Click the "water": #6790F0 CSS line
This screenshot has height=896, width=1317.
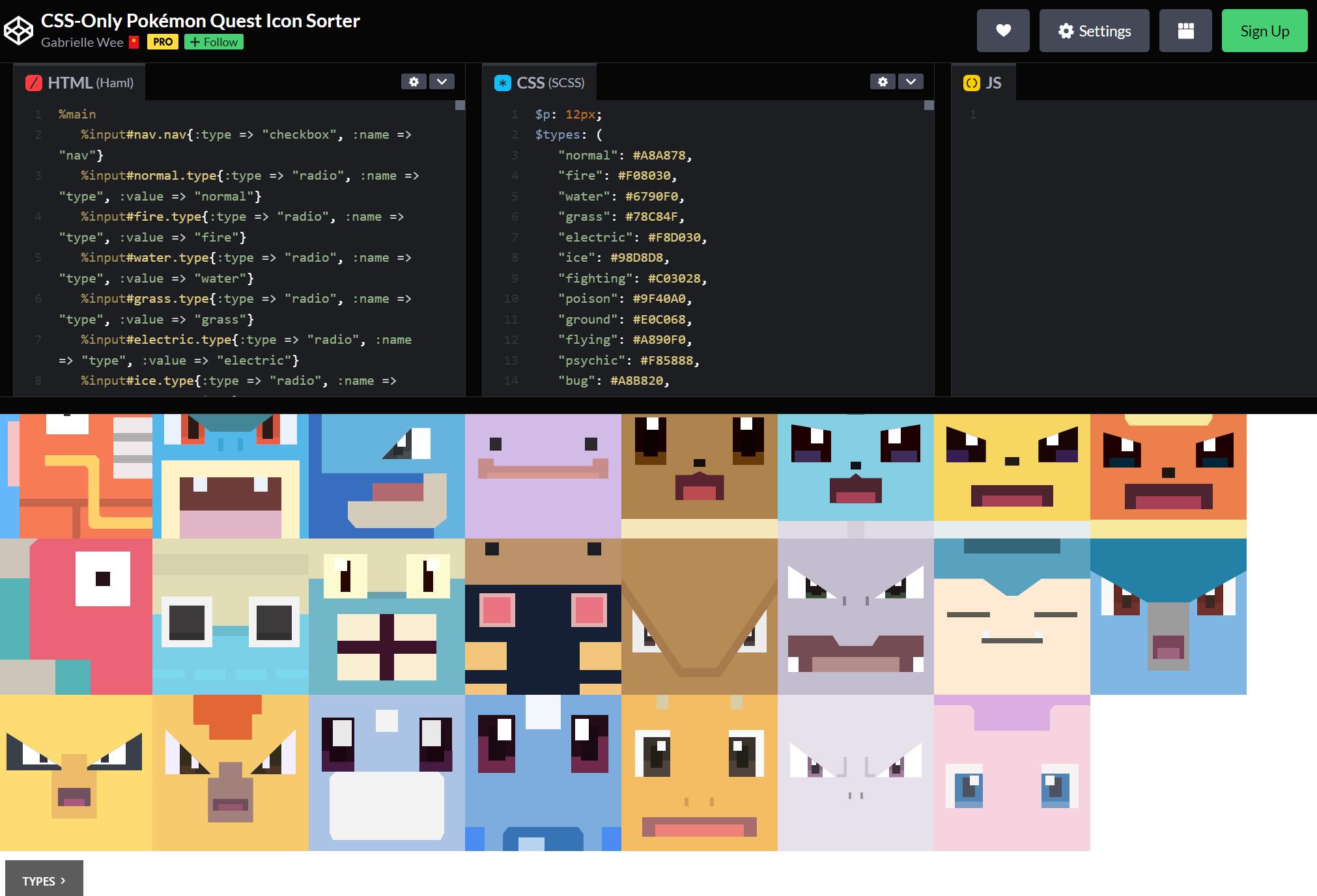(621, 197)
